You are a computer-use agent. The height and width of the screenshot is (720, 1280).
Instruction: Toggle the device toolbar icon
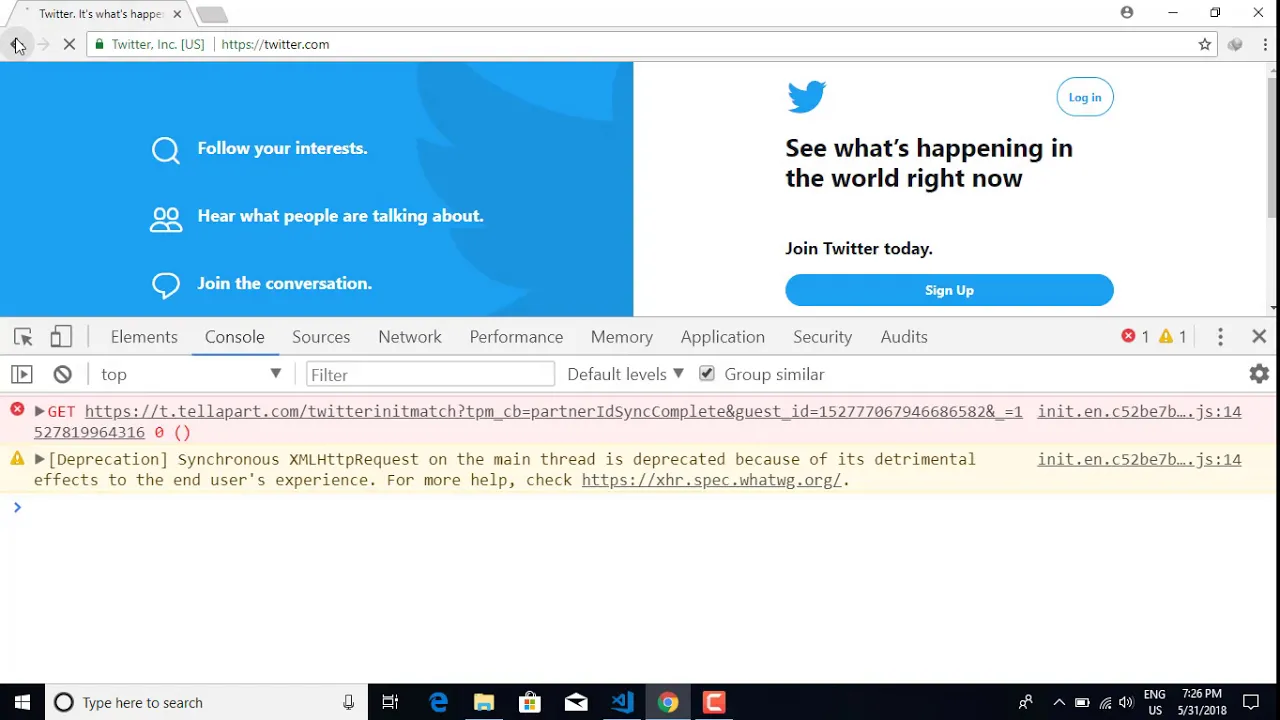tap(61, 337)
